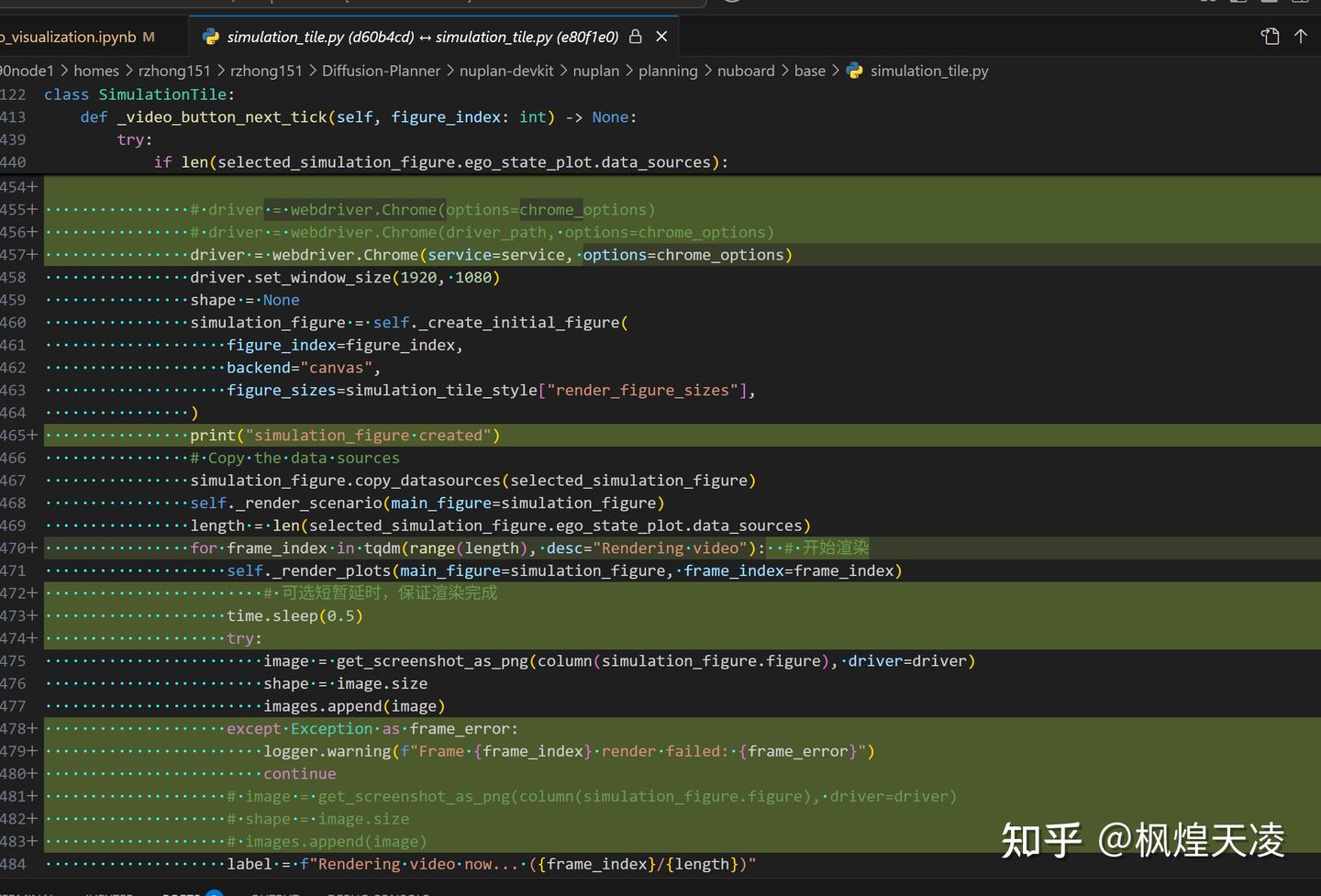Click line number 470+ in the gutter

pos(18,548)
